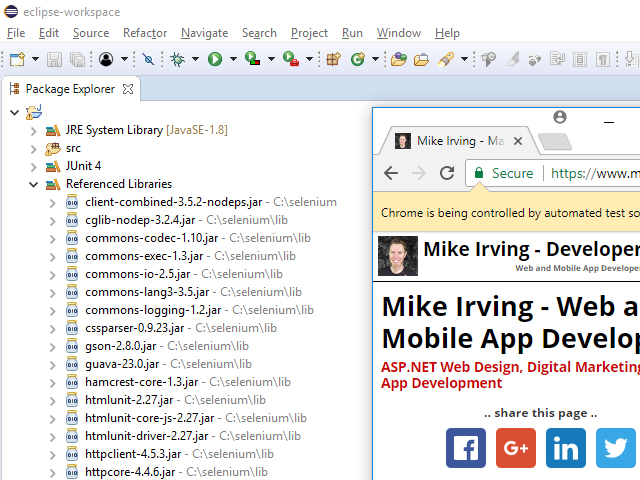Click the New Java Class icon
Viewport: 640px width, 480px height.
tap(358, 60)
